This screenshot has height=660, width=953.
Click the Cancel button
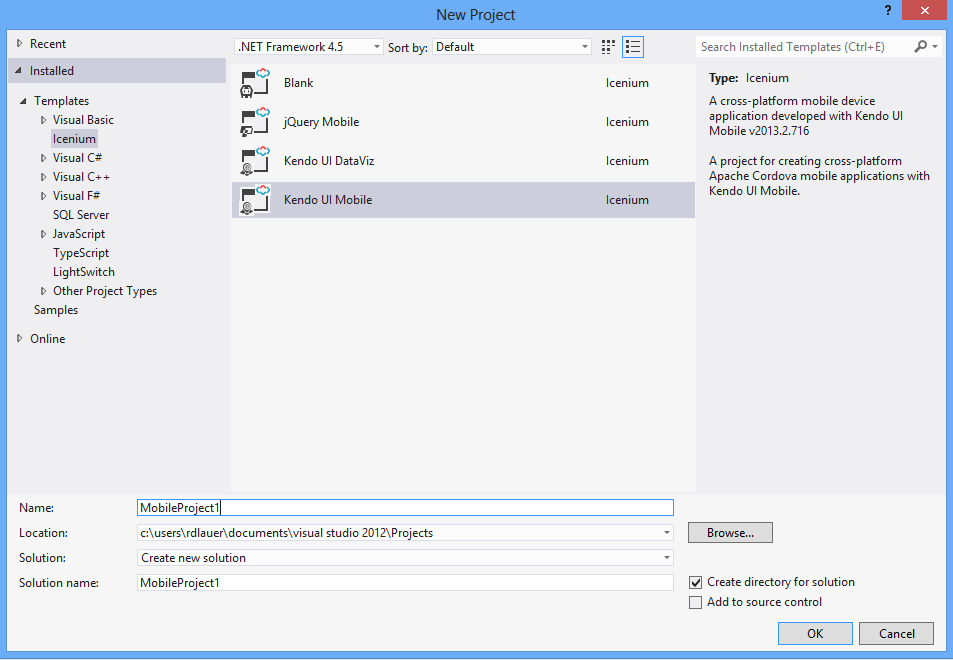[x=896, y=634]
